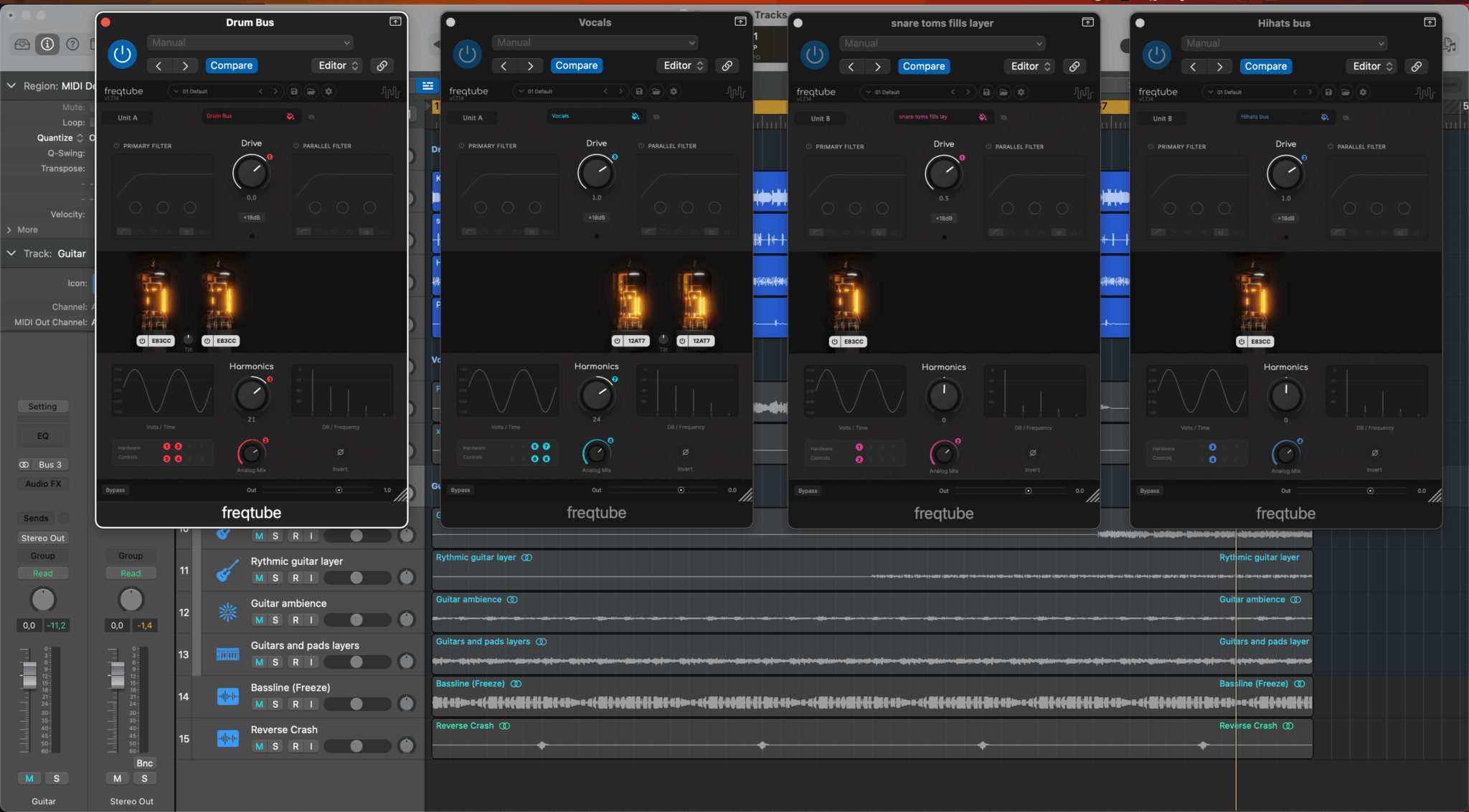
Task: Click the link chain icon in Hihats bus window
Action: tap(1417, 66)
